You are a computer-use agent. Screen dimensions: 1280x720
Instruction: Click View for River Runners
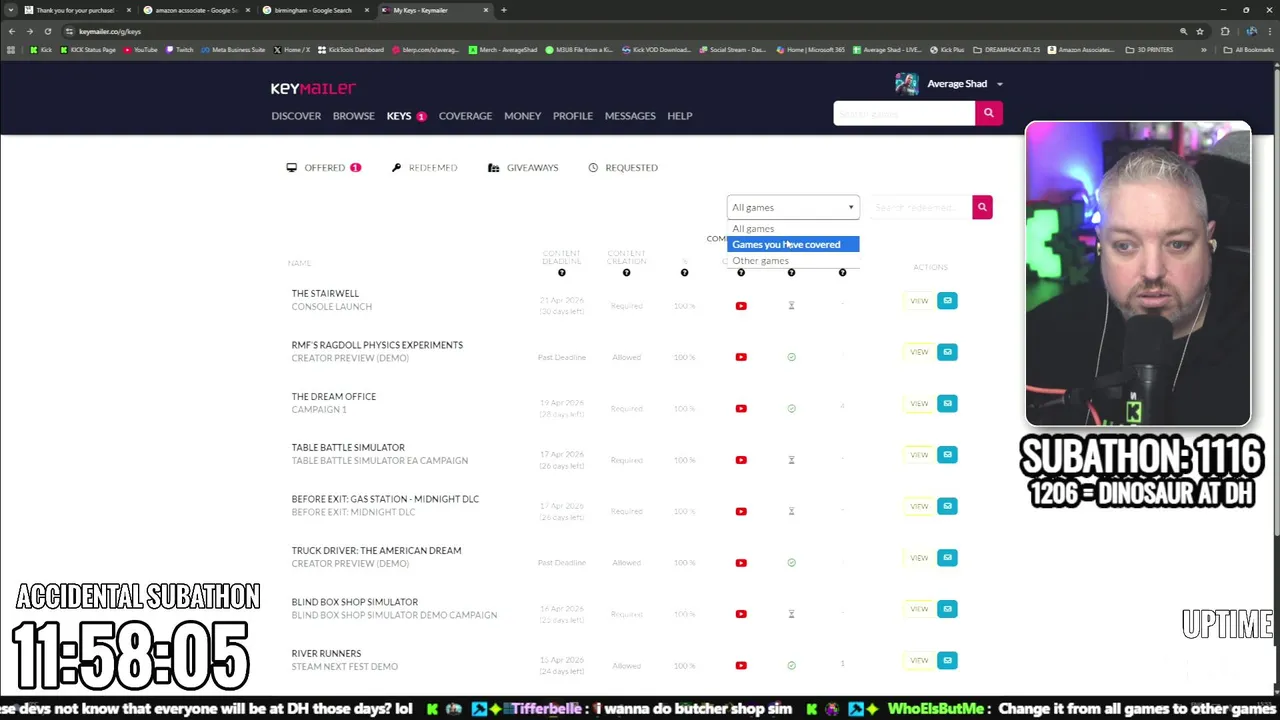pos(919,660)
